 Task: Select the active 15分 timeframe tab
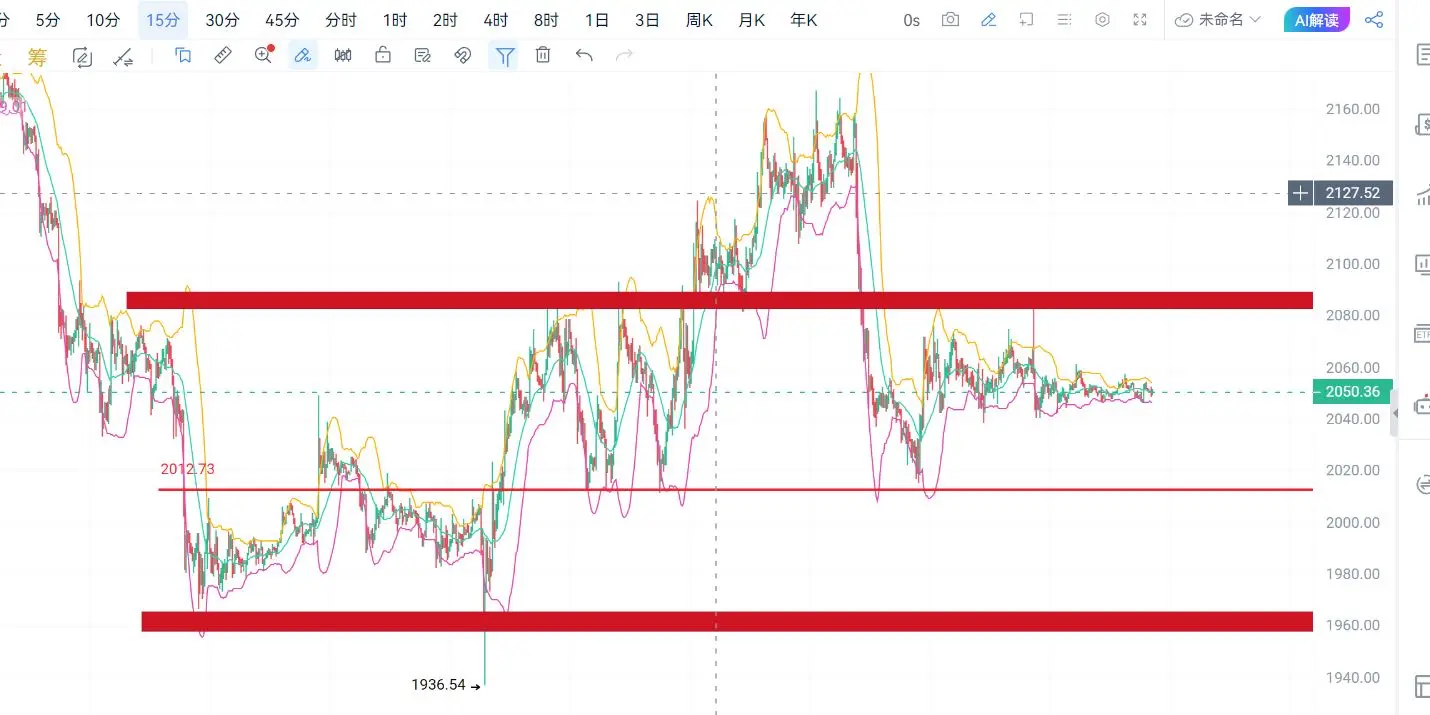(x=163, y=20)
